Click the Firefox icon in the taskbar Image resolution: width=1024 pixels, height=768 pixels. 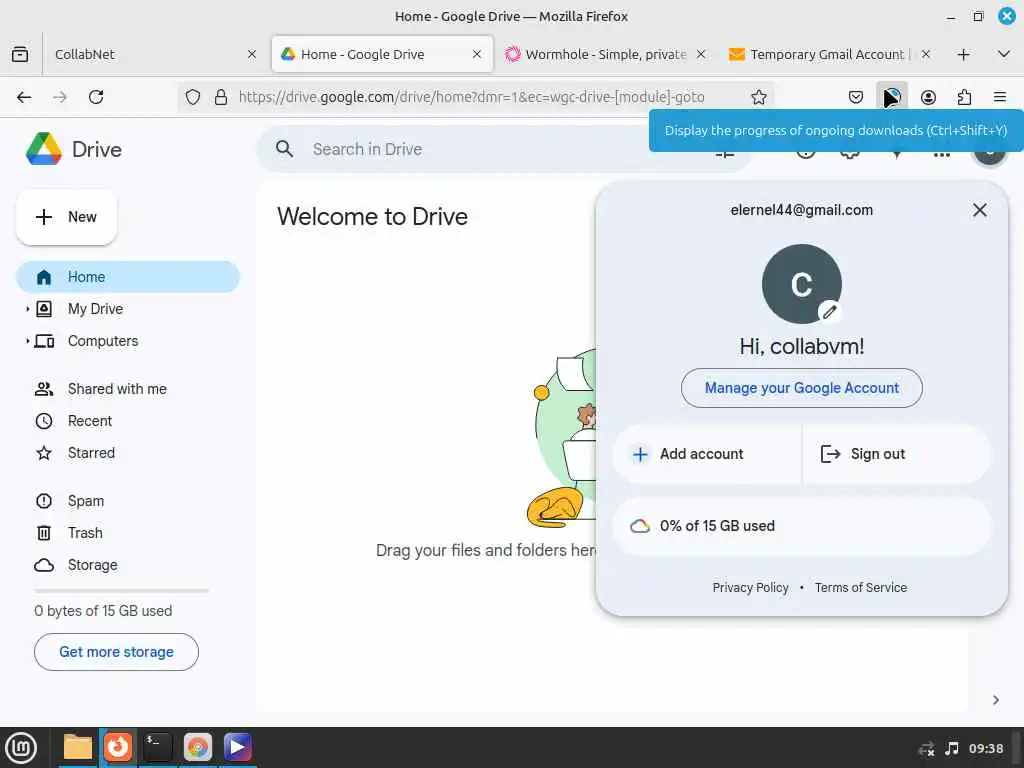tap(118, 747)
